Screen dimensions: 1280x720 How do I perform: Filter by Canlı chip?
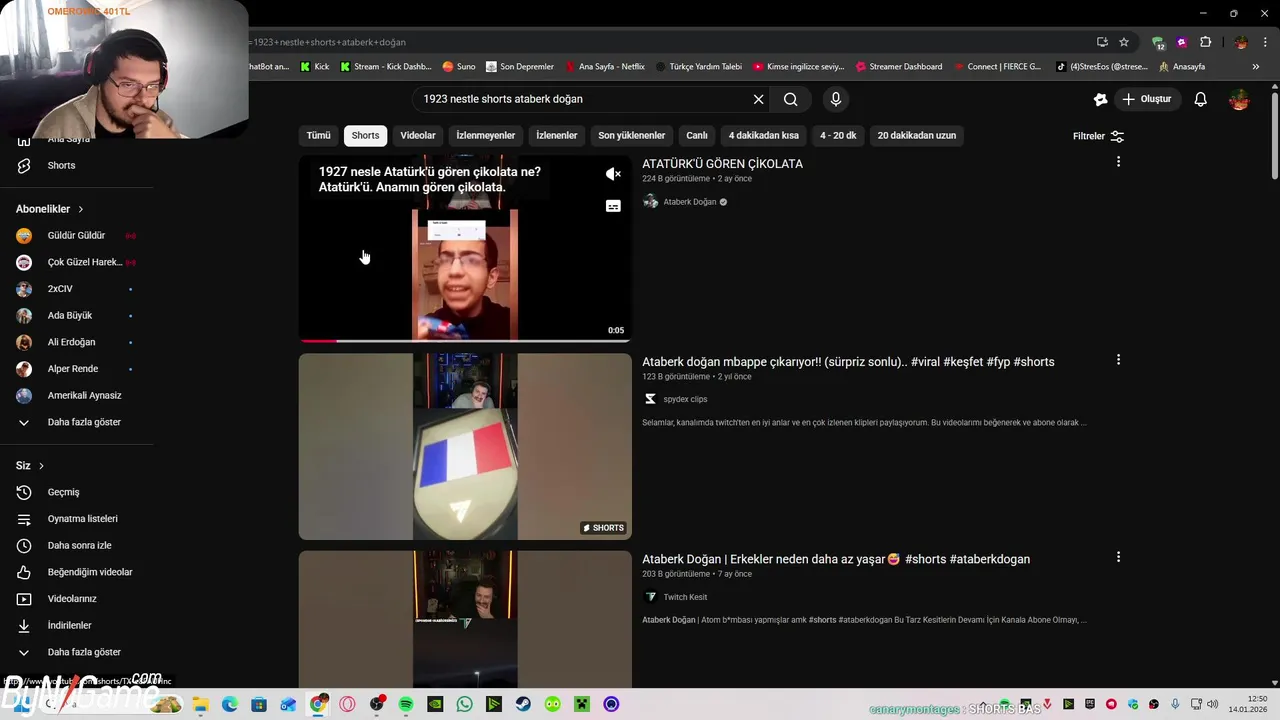click(x=697, y=136)
